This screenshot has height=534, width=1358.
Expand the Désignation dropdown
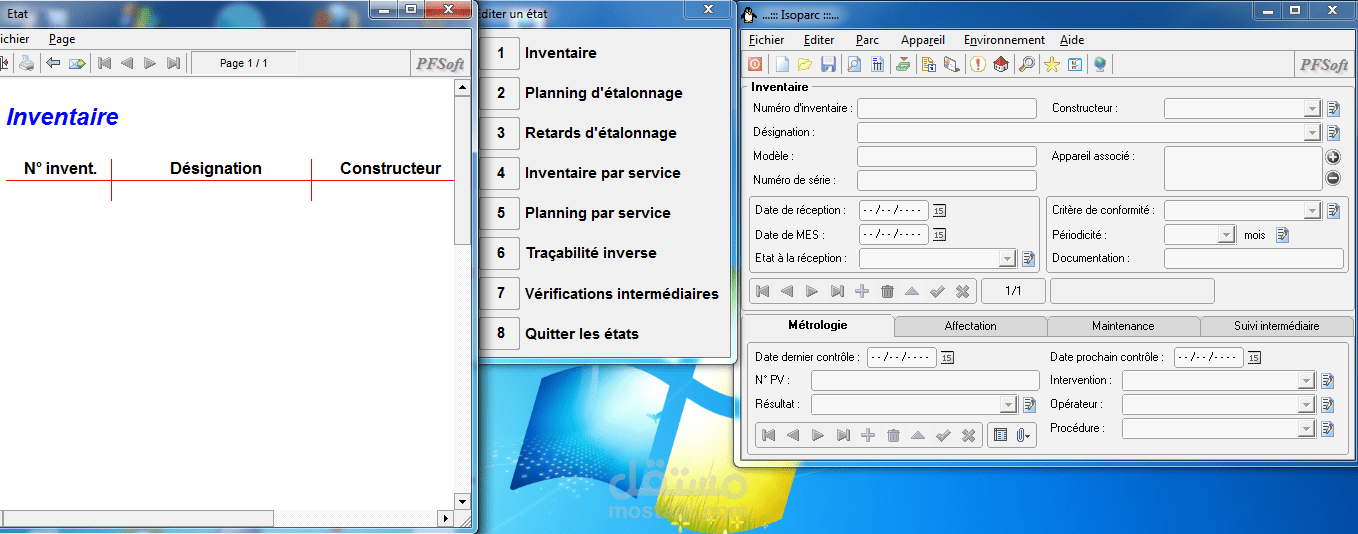1312,132
